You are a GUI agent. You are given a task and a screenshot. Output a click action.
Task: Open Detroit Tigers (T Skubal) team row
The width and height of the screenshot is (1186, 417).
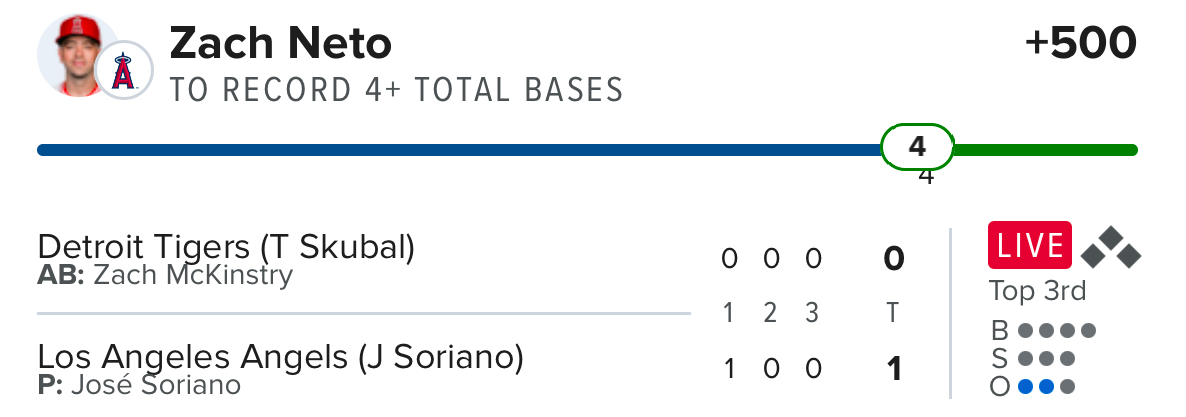coord(225,246)
